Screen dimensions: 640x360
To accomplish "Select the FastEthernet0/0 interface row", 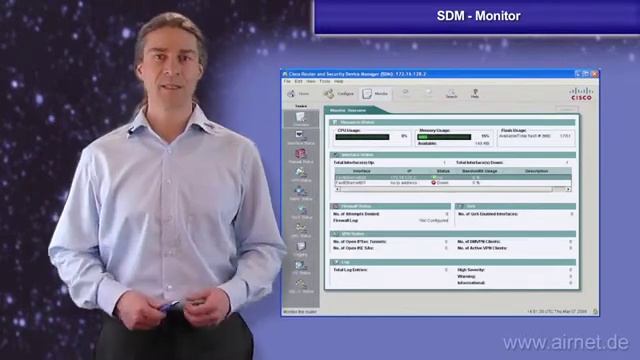I will coord(453,178).
